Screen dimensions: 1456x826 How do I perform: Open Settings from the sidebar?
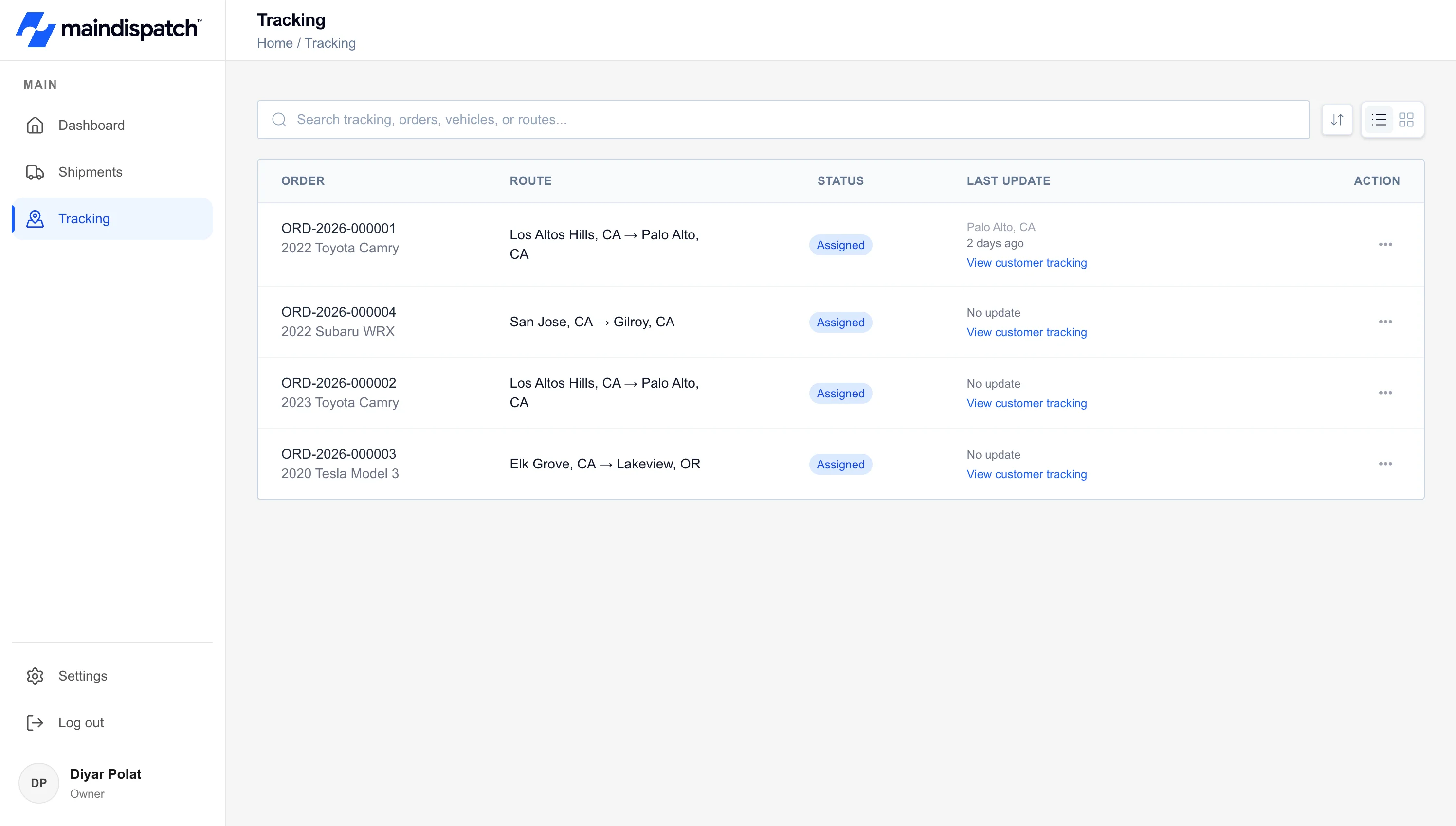(112, 676)
